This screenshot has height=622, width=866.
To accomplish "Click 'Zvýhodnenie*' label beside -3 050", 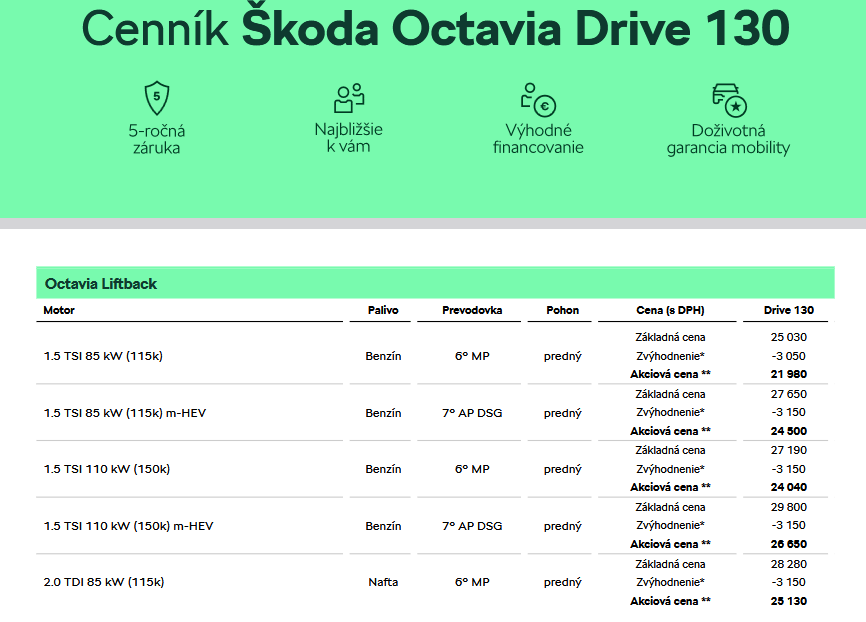I will point(670,356).
